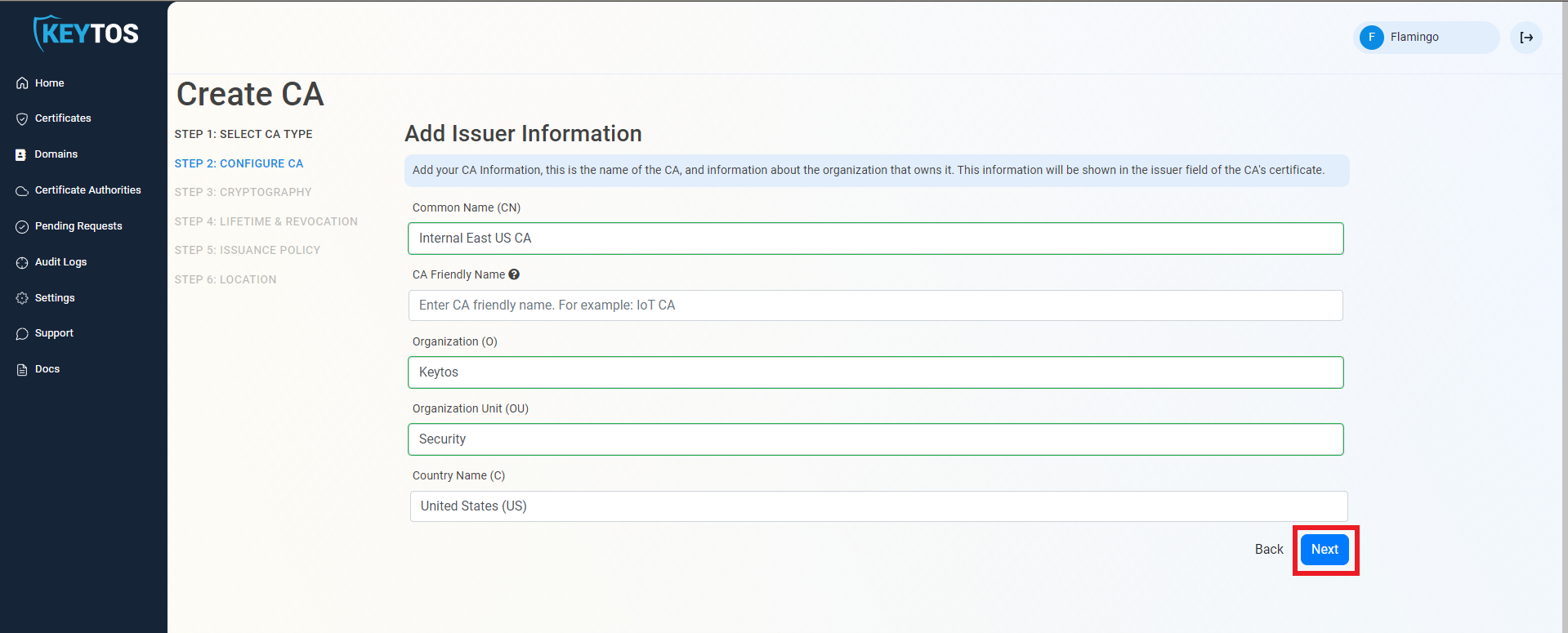Click the Back button
This screenshot has width=1568, height=633.
pyautogui.click(x=1269, y=550)
